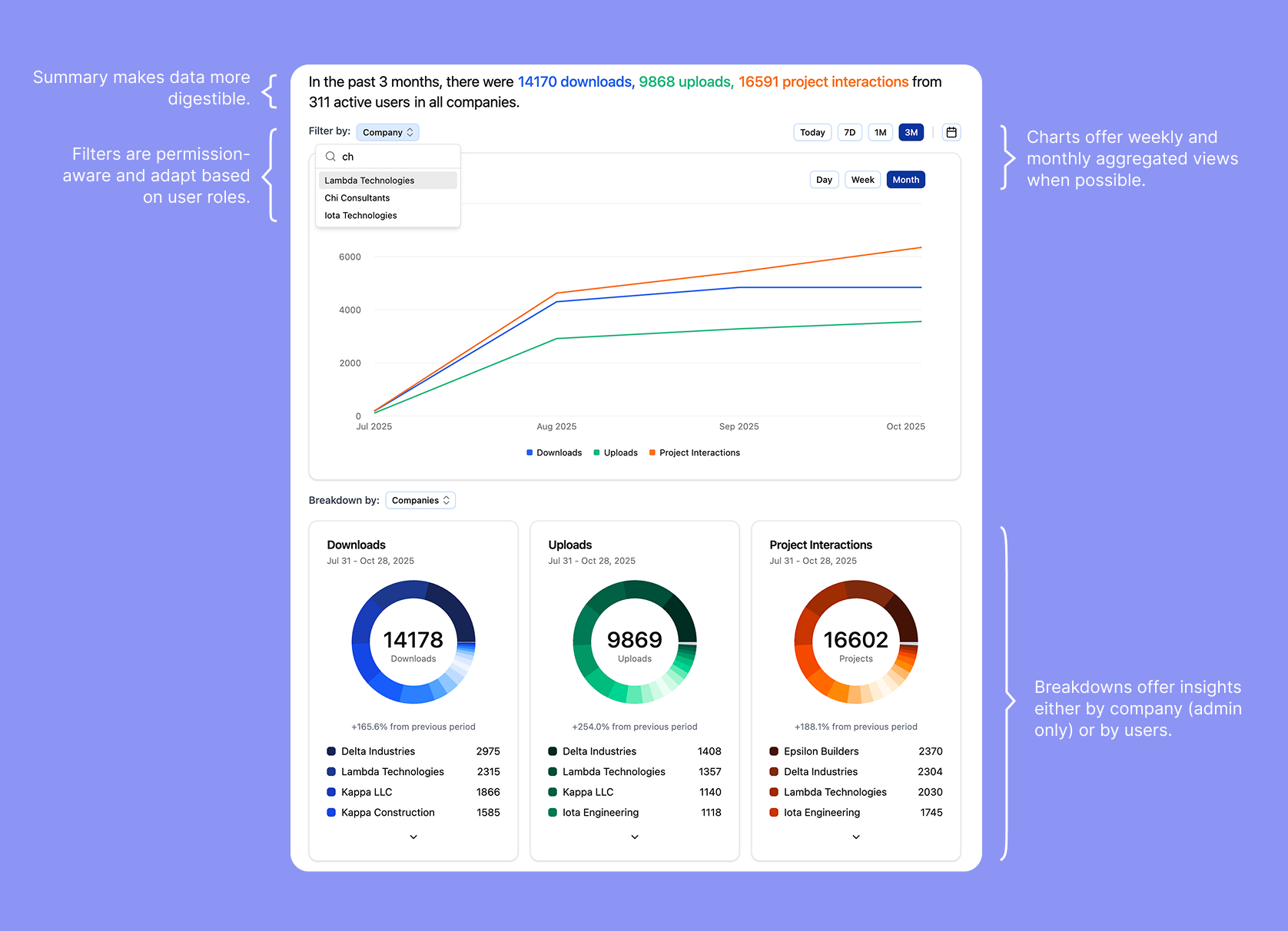Select Lambda Technologies in filter results

click(x=370, y=181)
